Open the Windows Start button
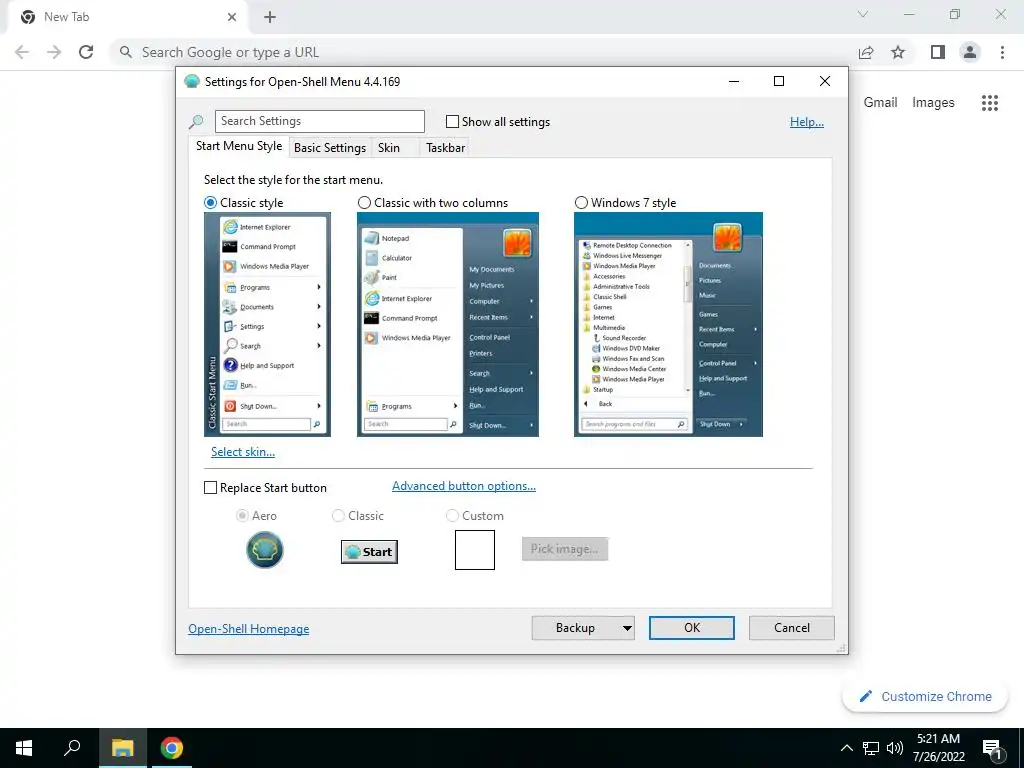Viewport: 1024px width, 768px height. point(24,748)
